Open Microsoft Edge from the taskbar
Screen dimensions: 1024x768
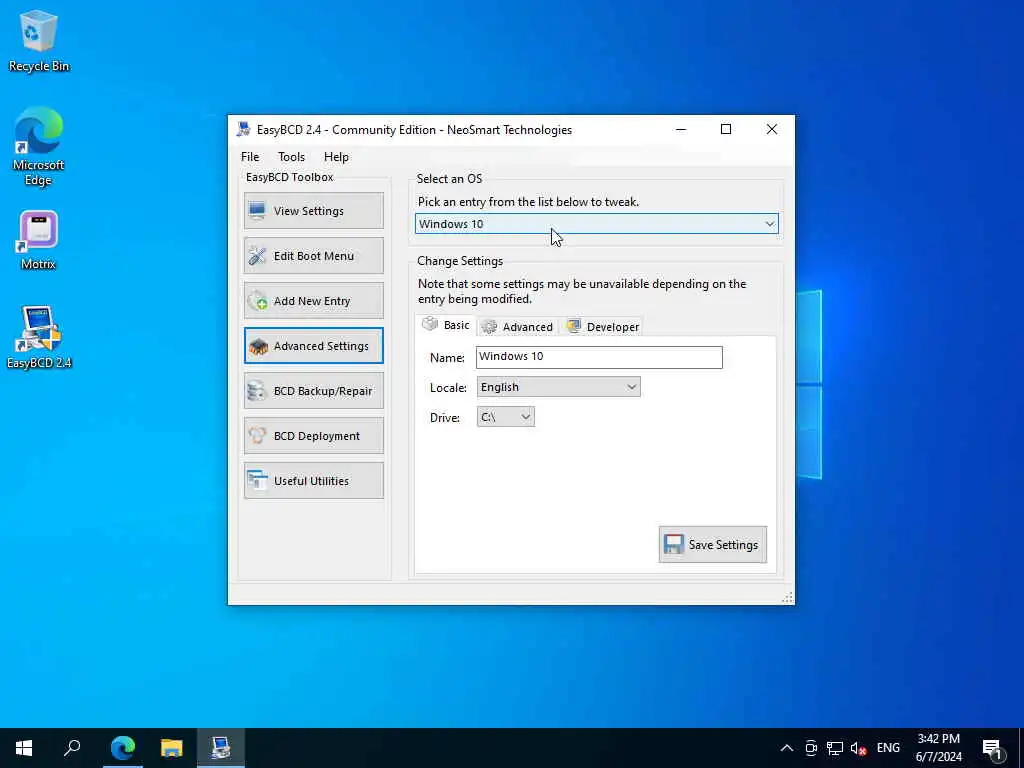pyautogui.click(x=122, y=748)
